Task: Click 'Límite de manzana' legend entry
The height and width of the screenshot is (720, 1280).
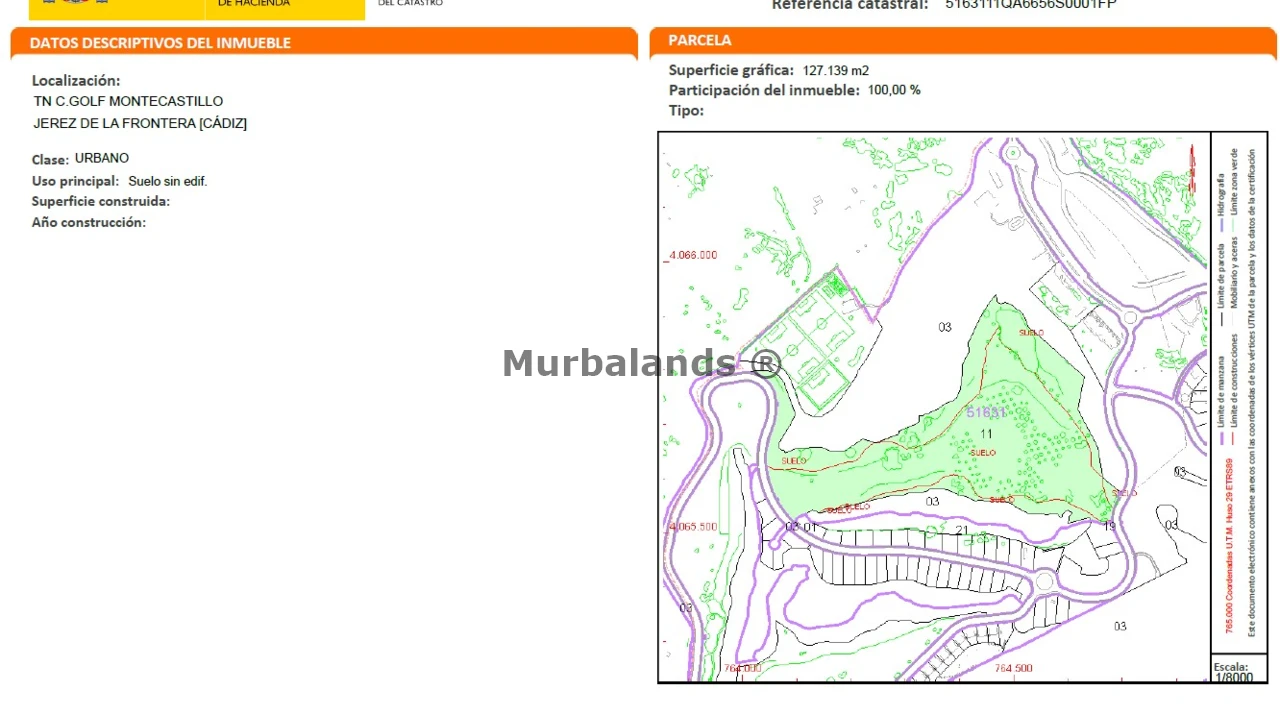Action: [x=1221, y=391]
